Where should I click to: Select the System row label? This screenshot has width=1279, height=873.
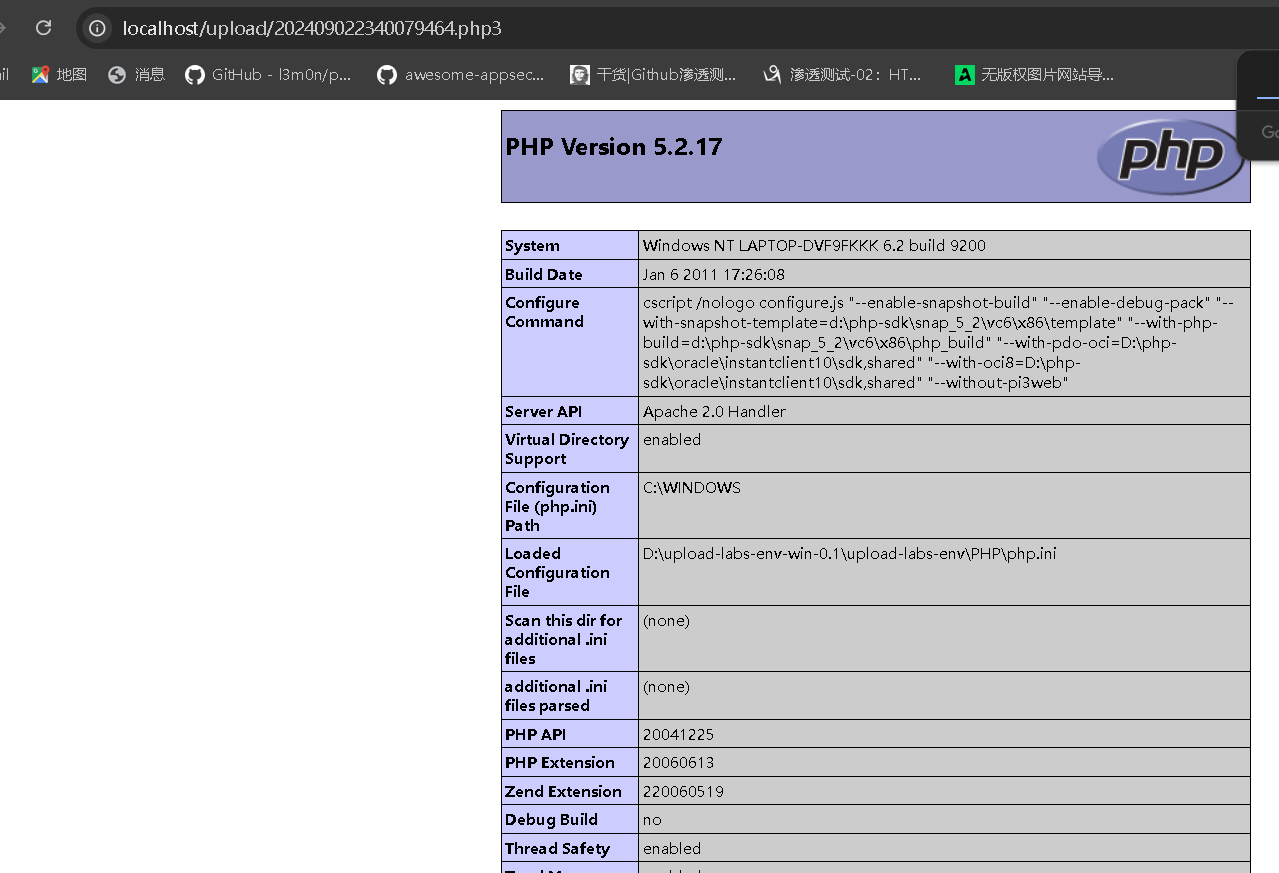[x=532, y=246]
